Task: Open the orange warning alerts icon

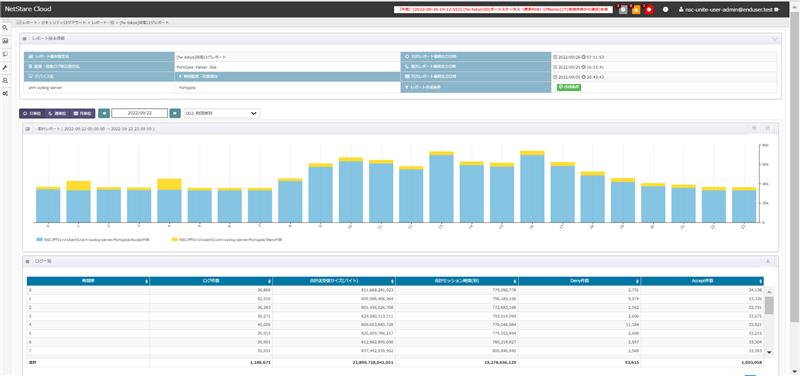Action: [x=636, y=10]
